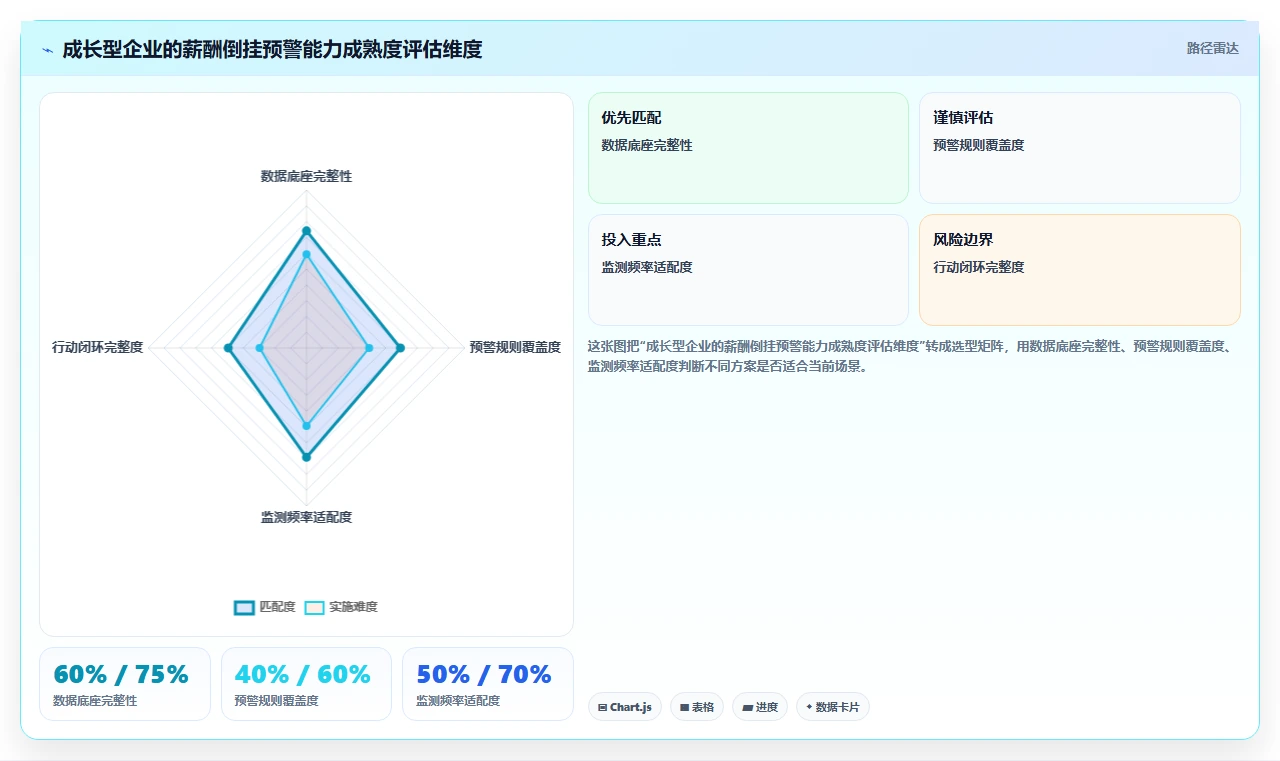This screenshot has width=1280, height=761.
Task: Click the 数据卡片 tag
Action: tap(833, 707)
